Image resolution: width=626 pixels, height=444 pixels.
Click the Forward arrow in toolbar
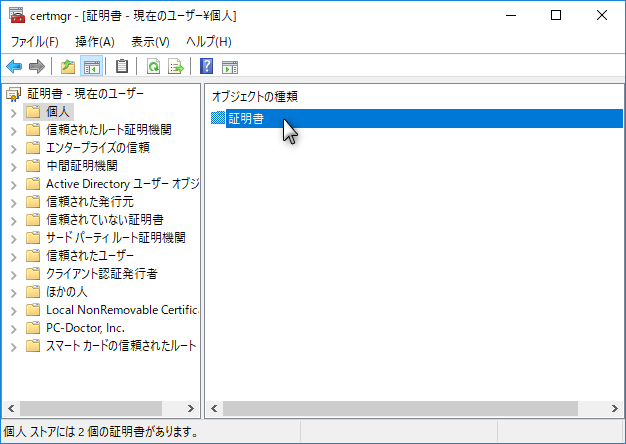point(36,67)
